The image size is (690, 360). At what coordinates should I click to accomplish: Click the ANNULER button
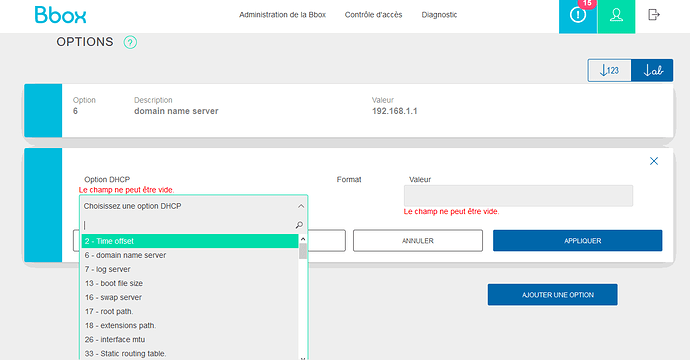(x=418, y=241)
